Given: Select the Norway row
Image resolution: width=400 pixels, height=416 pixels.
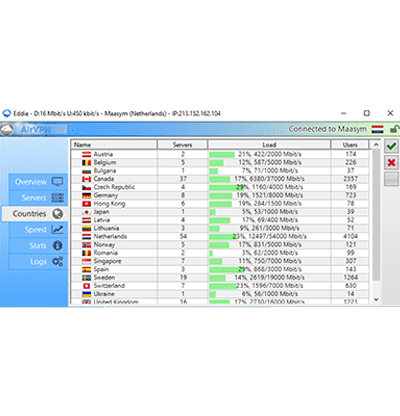Looking at the screenshot, I should pyautogui.click(x=220, y=245).
